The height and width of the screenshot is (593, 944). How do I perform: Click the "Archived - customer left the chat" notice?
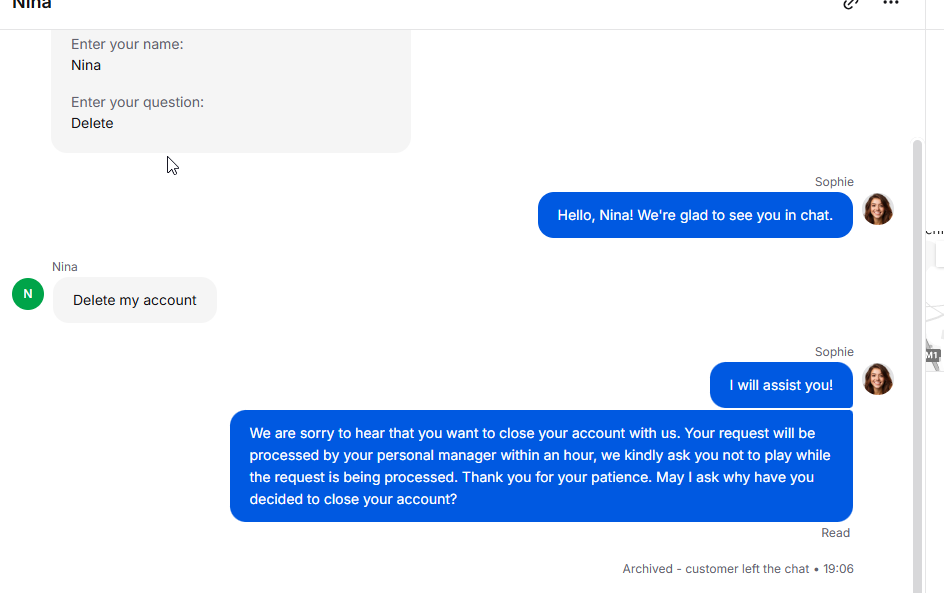coord(716,569)
